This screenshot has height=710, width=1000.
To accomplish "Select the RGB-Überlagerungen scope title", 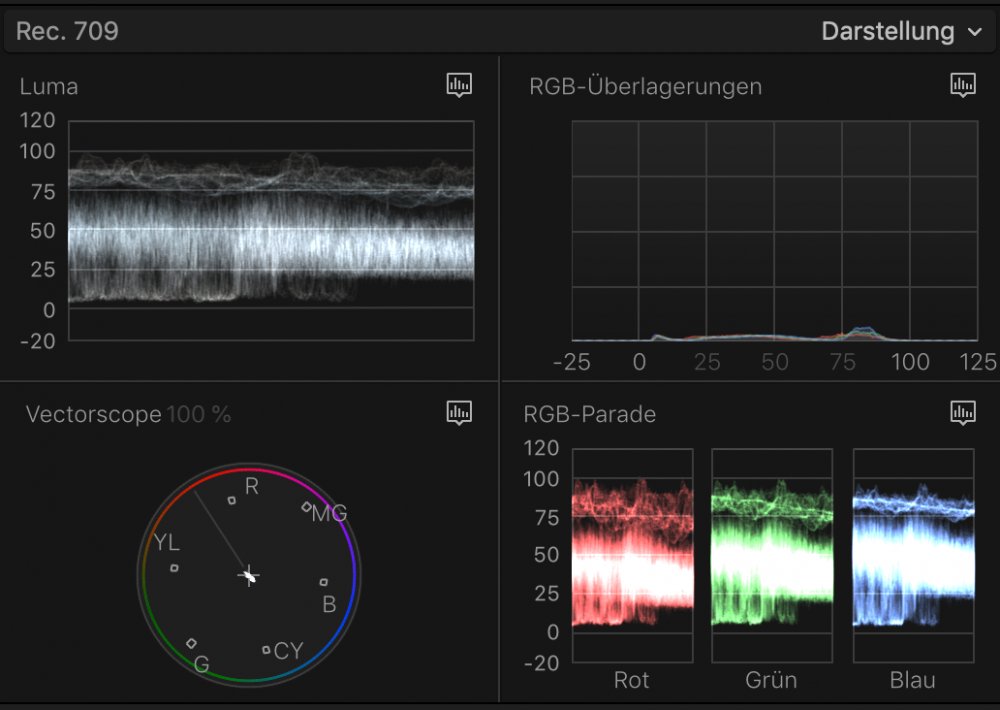I will point(645,87).
